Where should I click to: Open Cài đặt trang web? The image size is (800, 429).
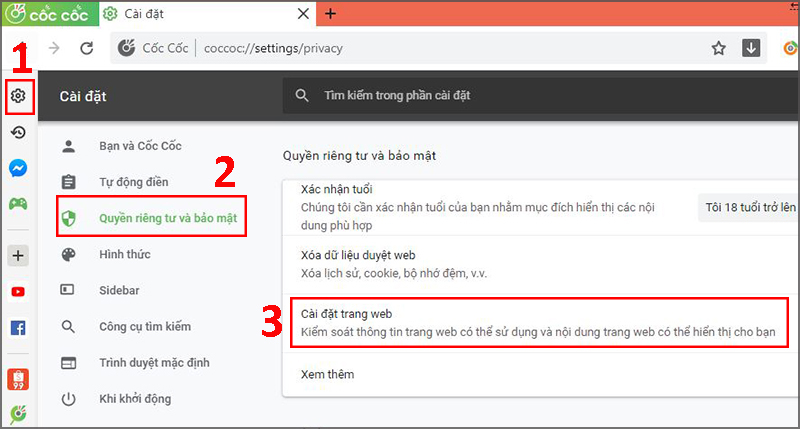click(x=539, y=323)
